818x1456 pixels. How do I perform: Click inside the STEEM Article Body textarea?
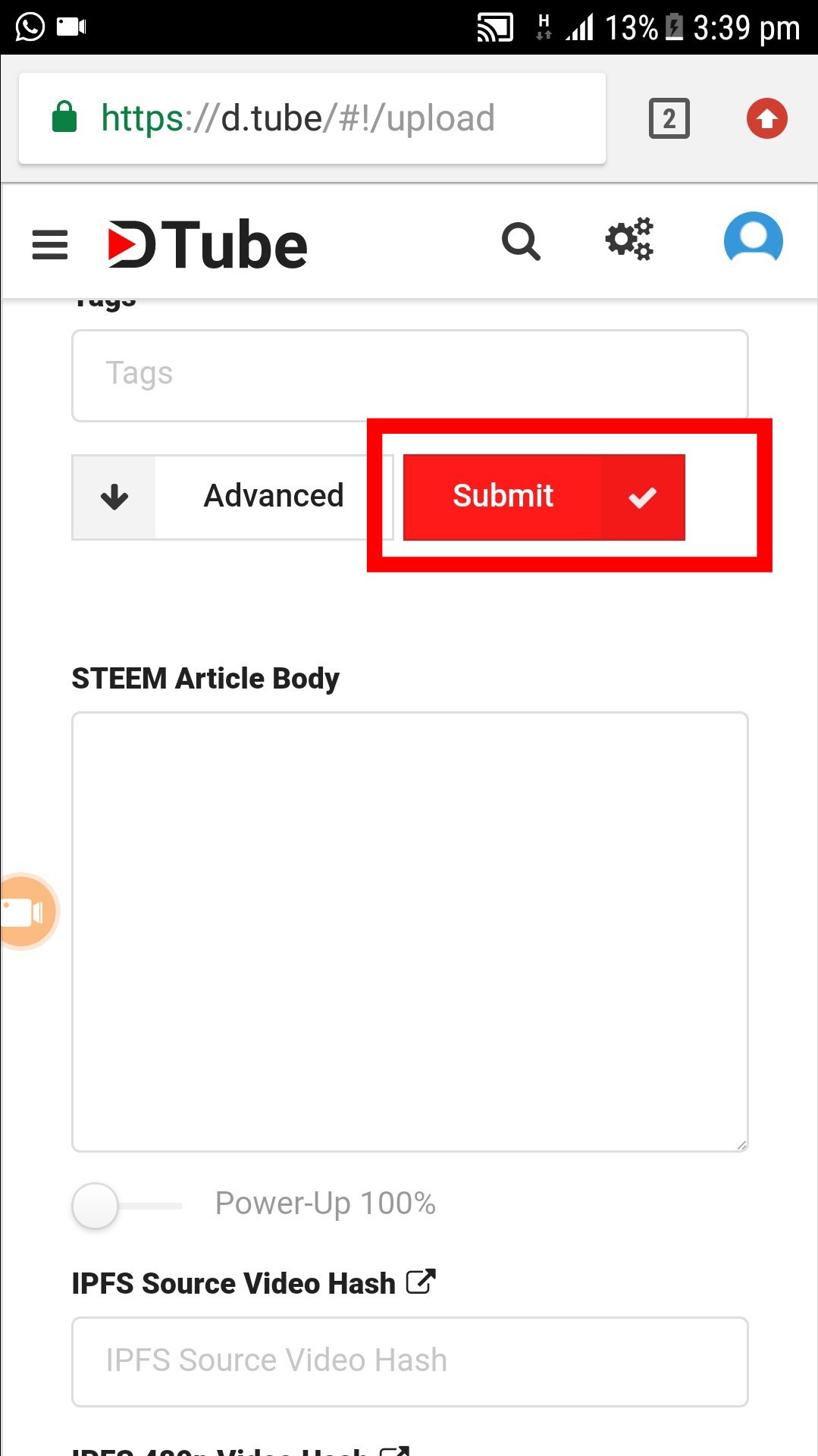tap(409, 931)
